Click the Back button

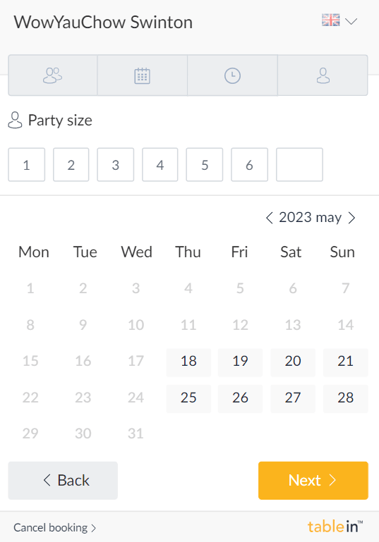(x=63, y=480)
